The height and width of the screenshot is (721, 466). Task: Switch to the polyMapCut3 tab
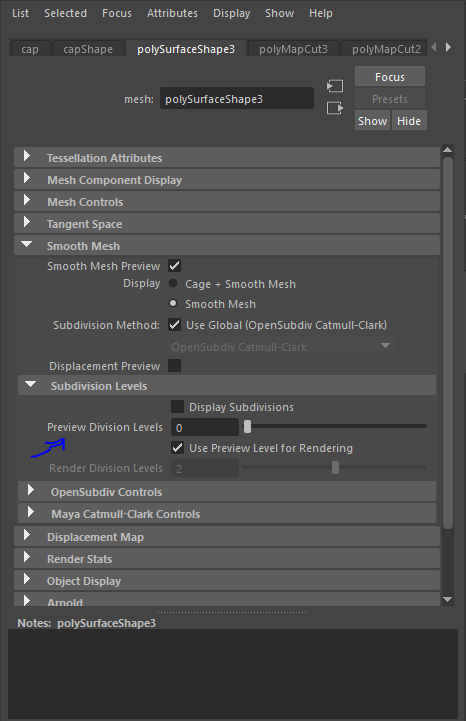coord(293,49)
